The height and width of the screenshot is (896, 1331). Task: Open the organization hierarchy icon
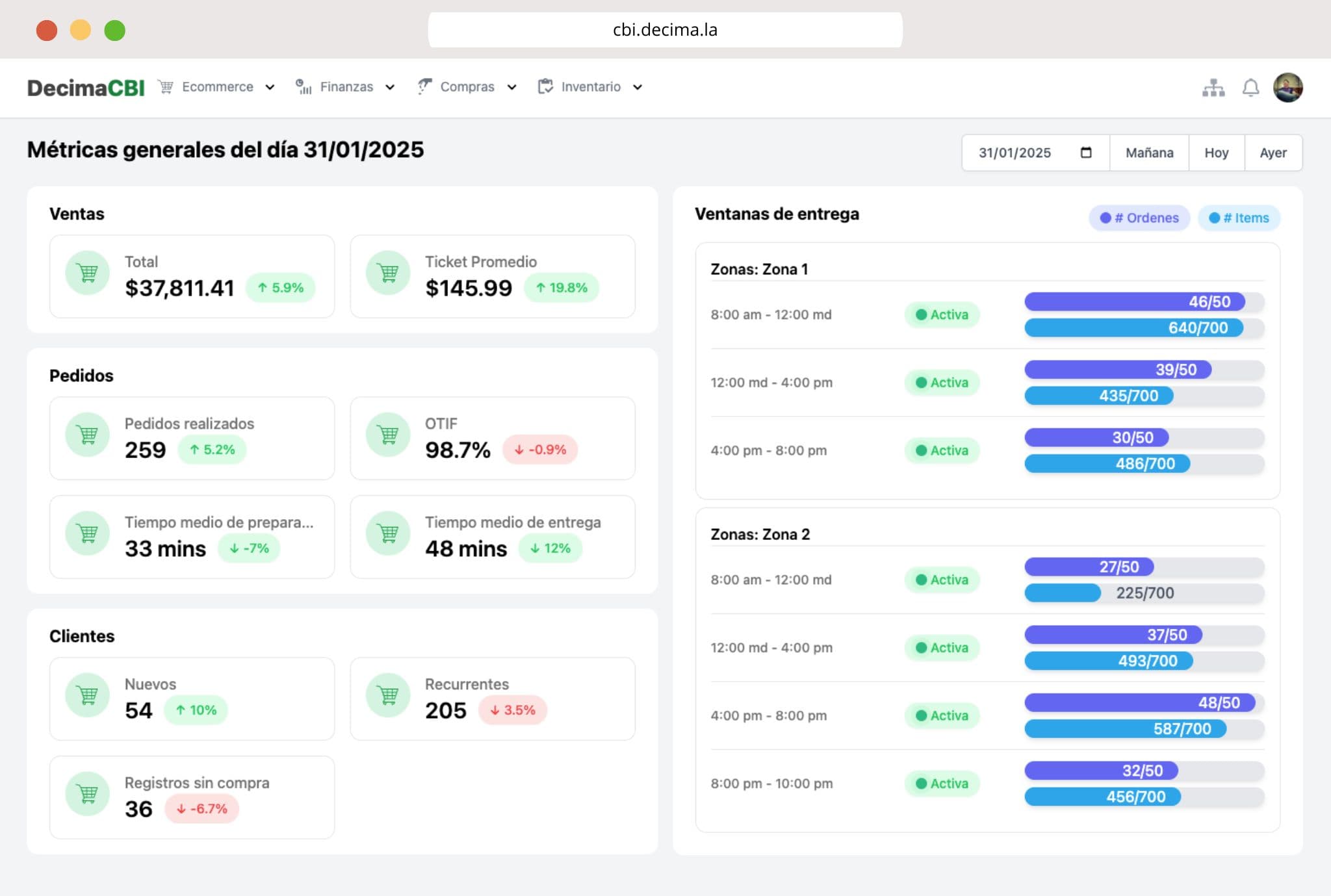[1213, 88]
